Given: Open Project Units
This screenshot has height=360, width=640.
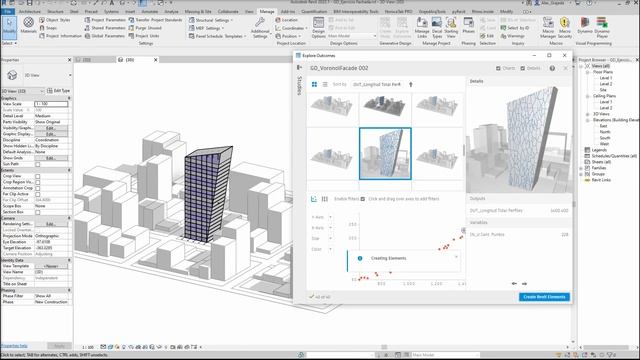Looking at the screenshot, I should click(x=144, y=36).
